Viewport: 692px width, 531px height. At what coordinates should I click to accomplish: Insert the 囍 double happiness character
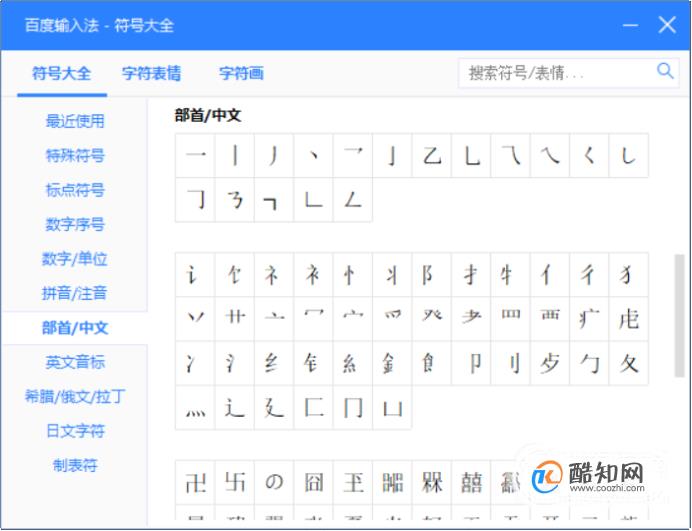click(471, 482)
